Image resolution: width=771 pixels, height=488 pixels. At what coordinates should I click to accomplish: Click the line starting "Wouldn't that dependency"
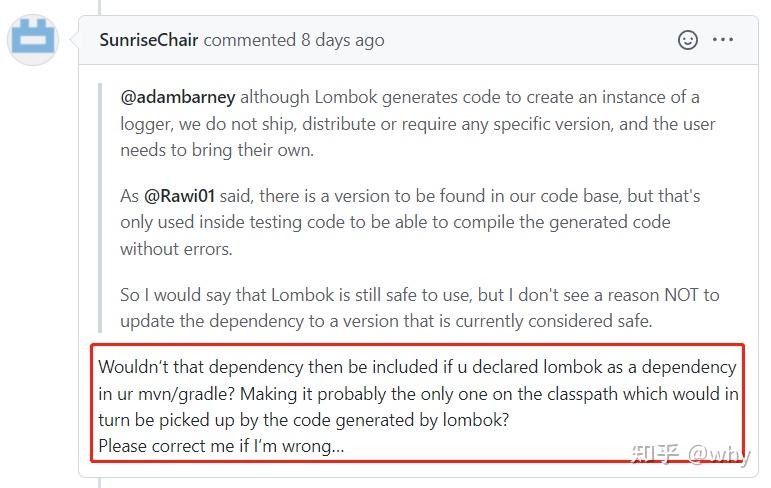417,367
